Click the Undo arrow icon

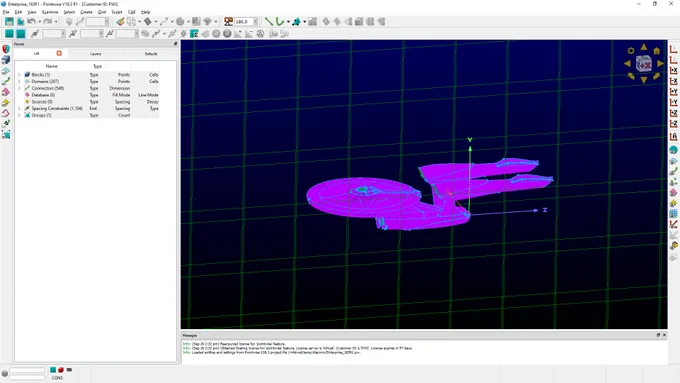tap(31, 21)
